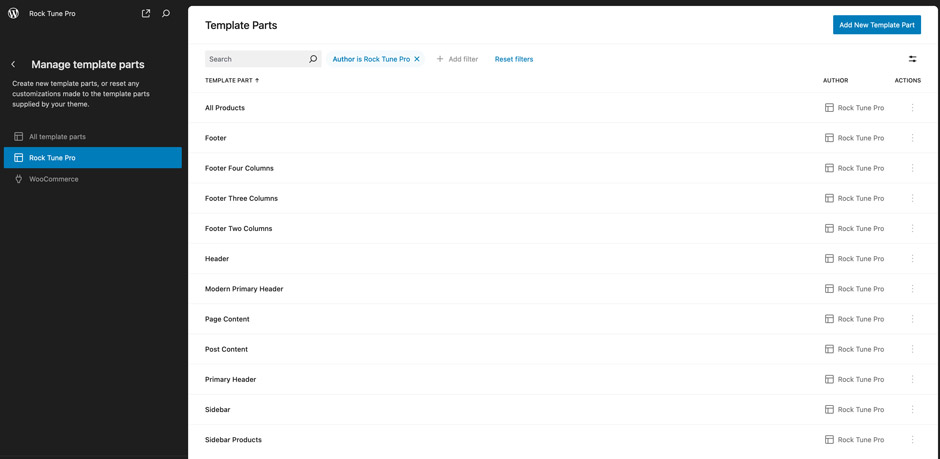The height and width of the screenshot is (459, 940).
Task: Click the Reset filters link
Action: (514, 59)
